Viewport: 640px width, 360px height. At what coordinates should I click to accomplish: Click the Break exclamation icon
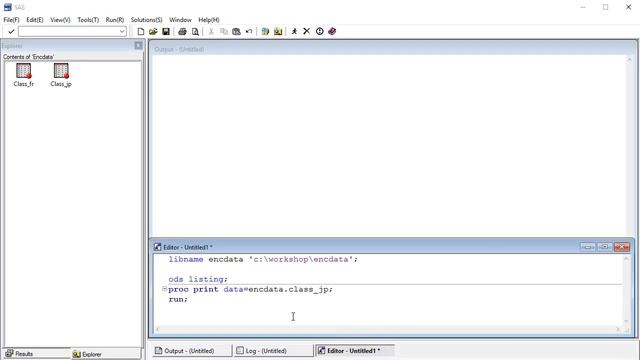click(320, 31)
